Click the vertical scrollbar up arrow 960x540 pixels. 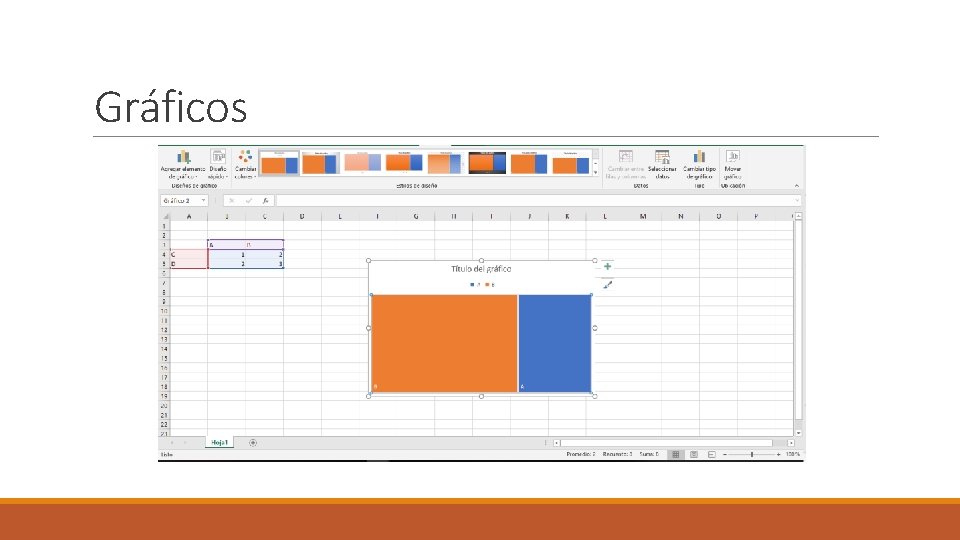(x=798, y=217)
